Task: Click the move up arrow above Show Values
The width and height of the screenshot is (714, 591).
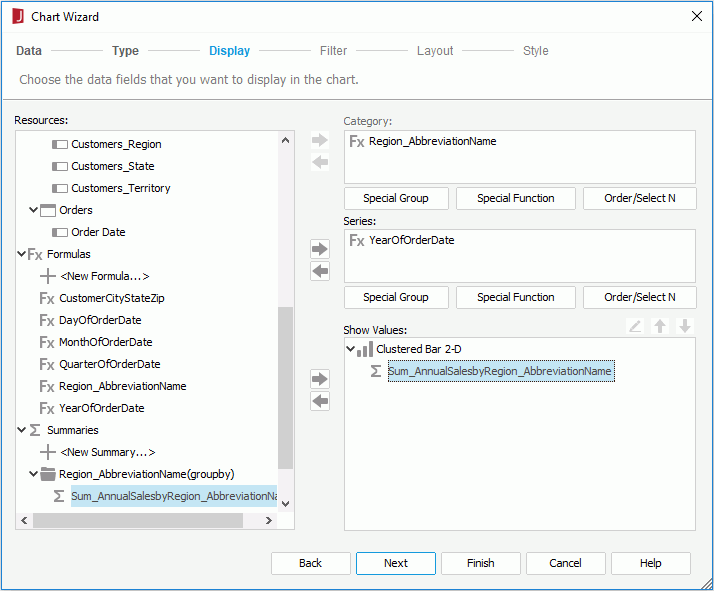Action: (660, 326)
